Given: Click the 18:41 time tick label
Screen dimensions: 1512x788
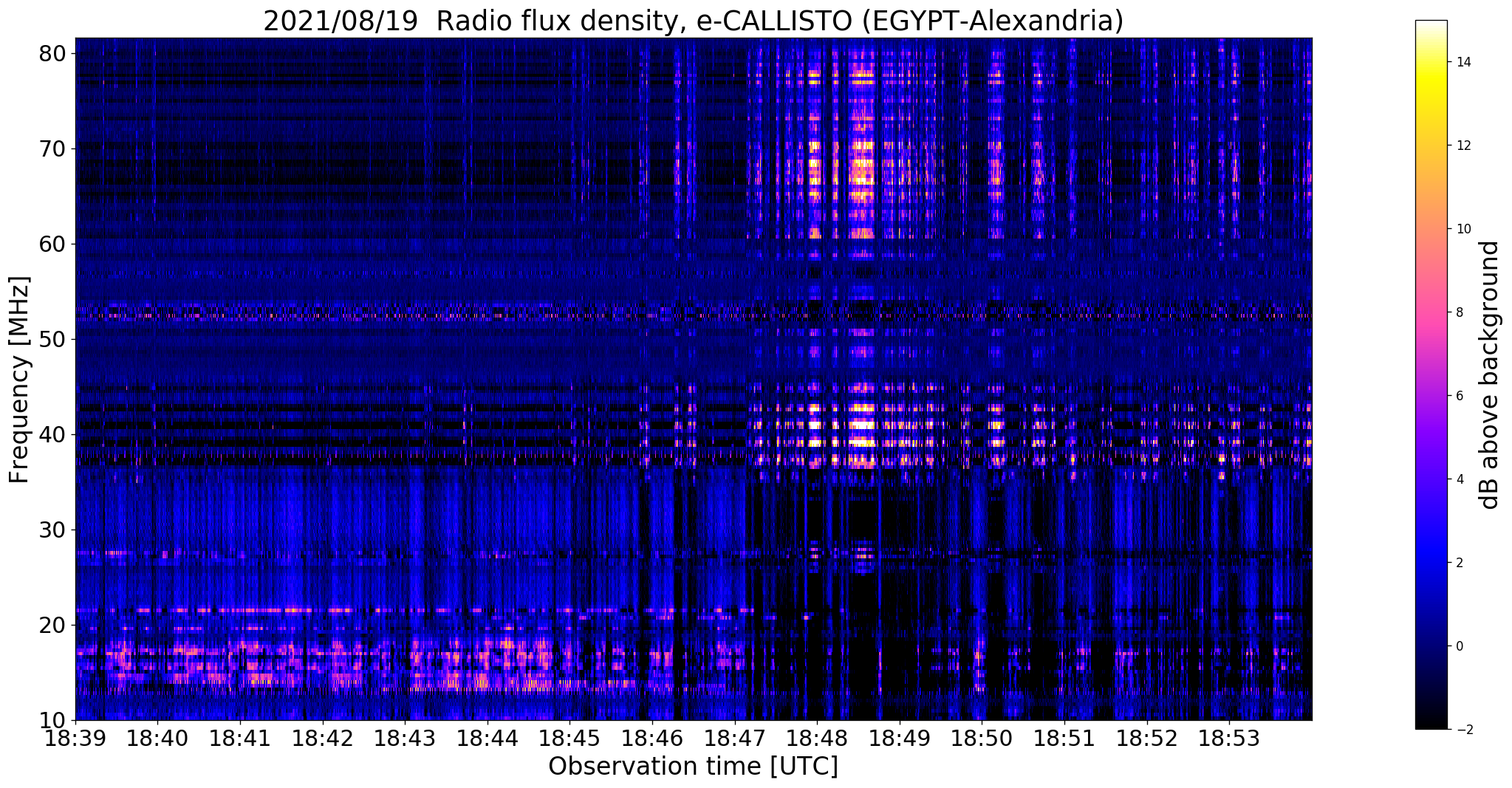Looking at the screenshot, I should click(240, 738).
